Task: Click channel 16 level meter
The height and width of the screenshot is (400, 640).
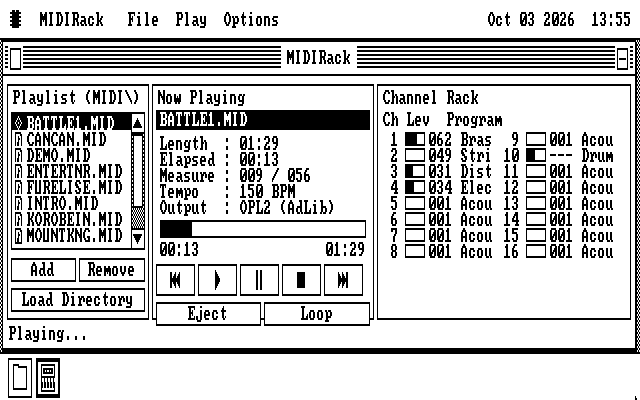Action: click(536, 251)
